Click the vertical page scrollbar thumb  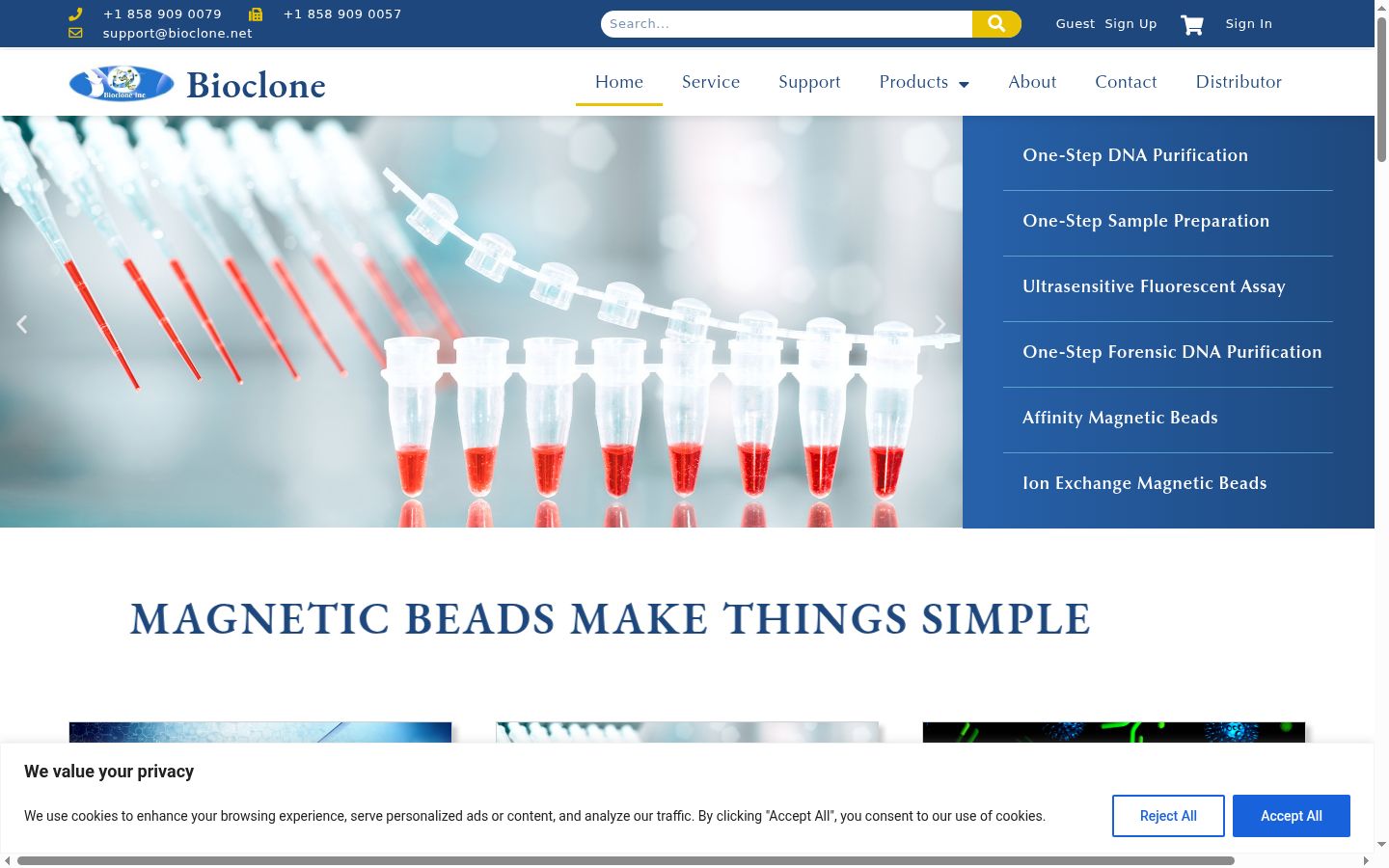pyautogui.click(x=1381, y=89)
